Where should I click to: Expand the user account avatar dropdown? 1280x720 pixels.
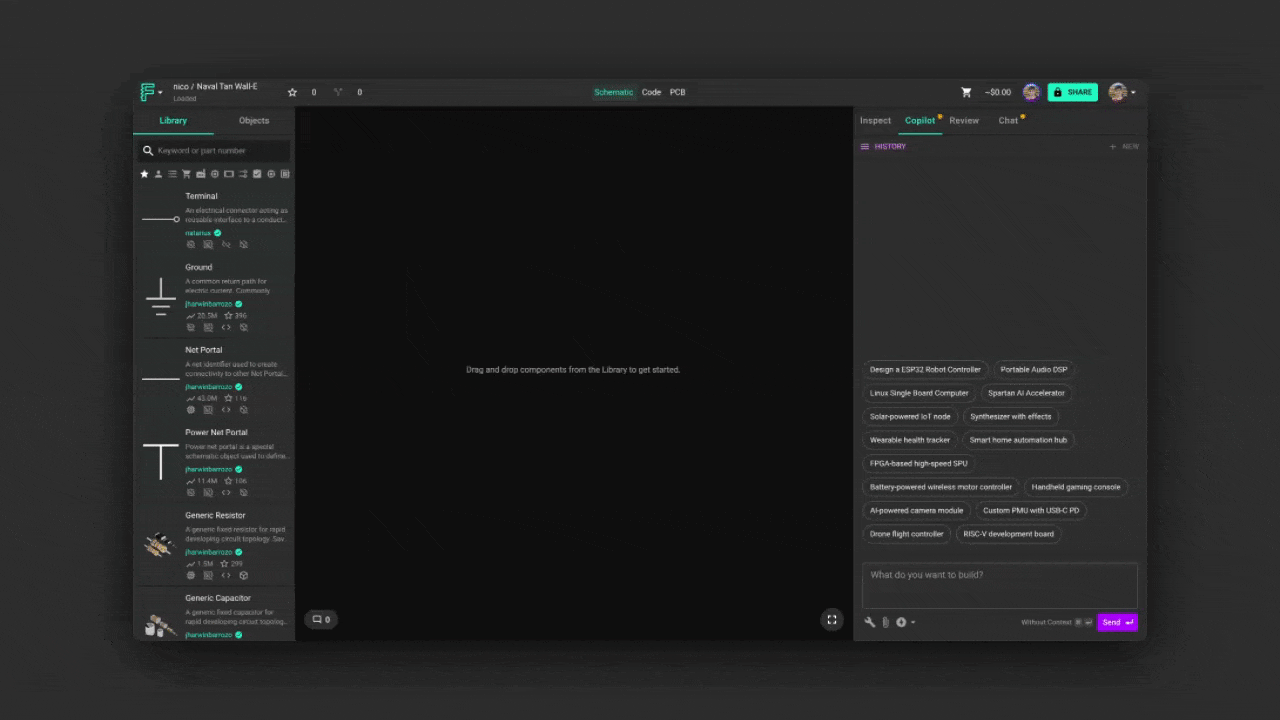1121,92
